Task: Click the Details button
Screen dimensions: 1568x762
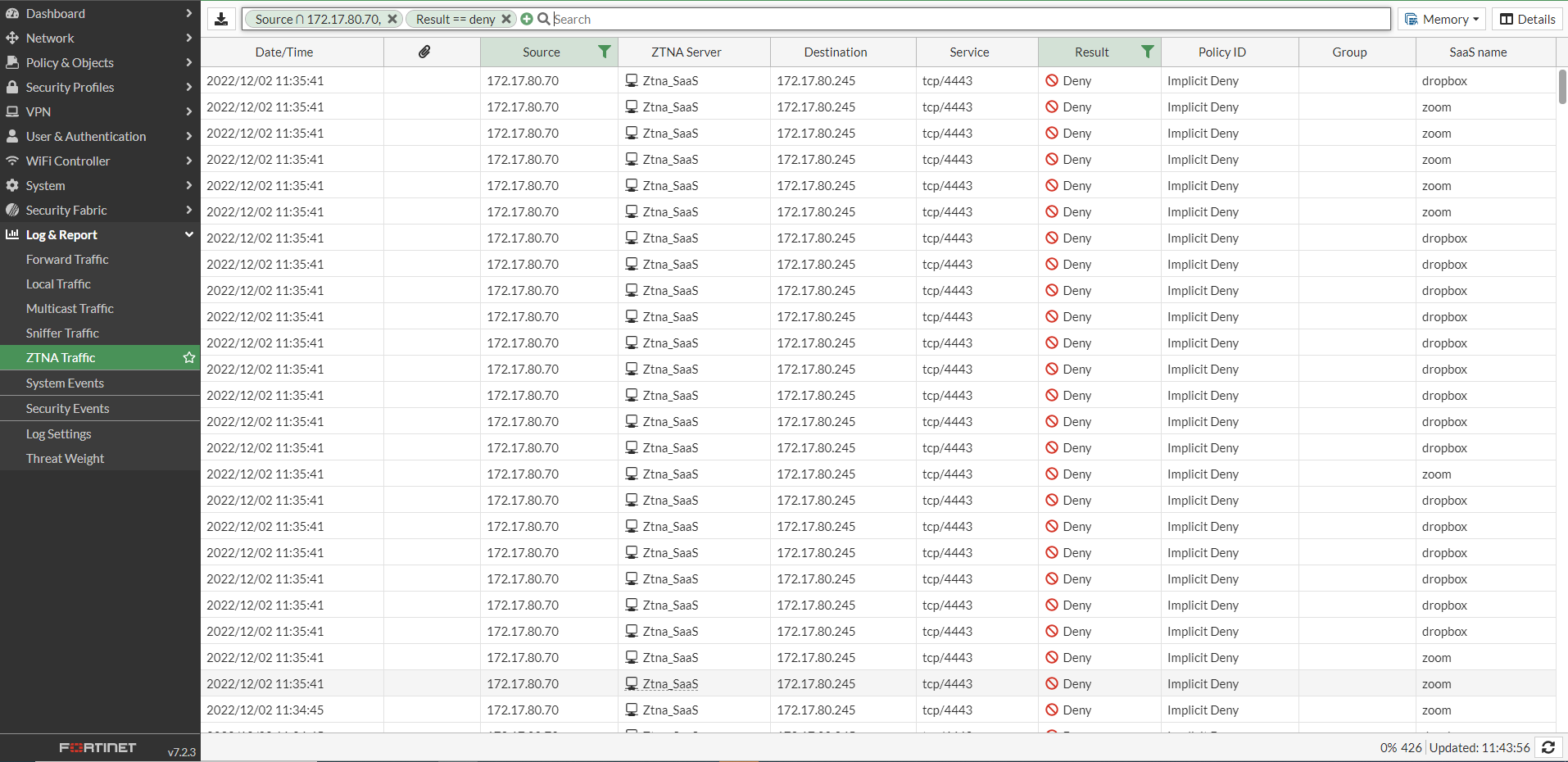Action: click(x=1527, y=18)
